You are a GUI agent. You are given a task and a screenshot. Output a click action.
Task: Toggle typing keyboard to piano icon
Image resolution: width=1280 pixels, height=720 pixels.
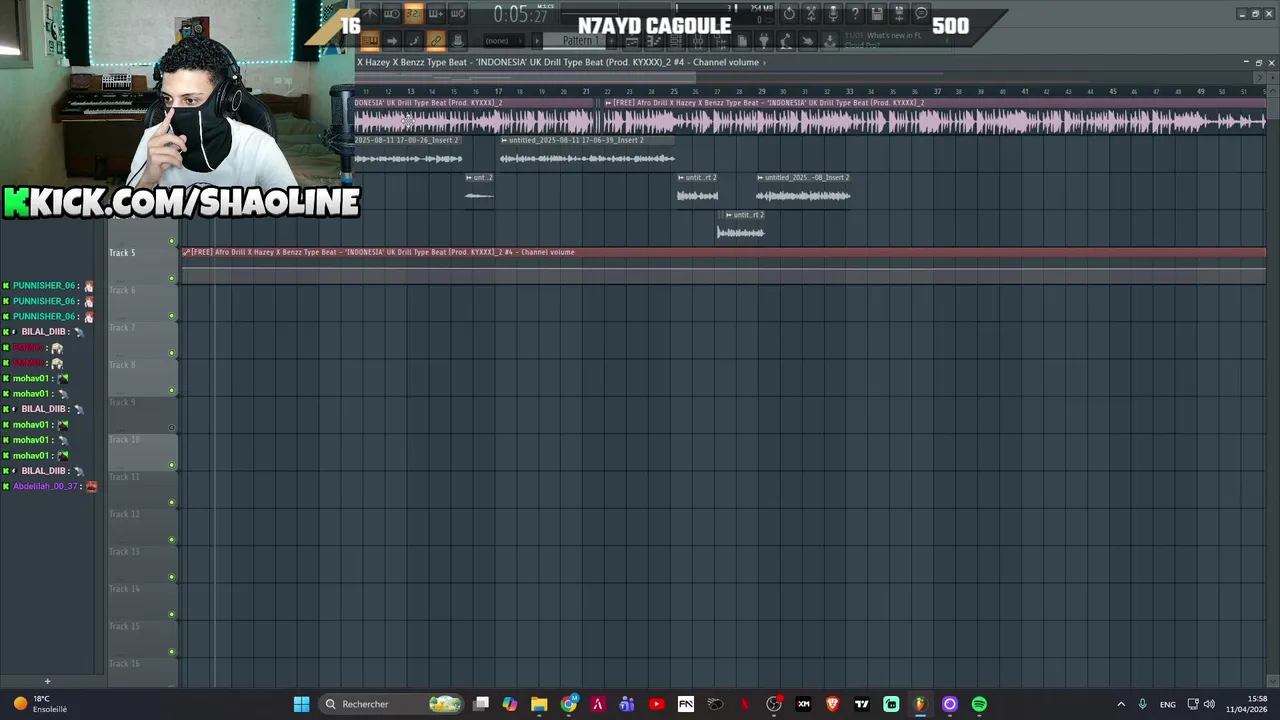pyautogui.click(x=369, y=40)
